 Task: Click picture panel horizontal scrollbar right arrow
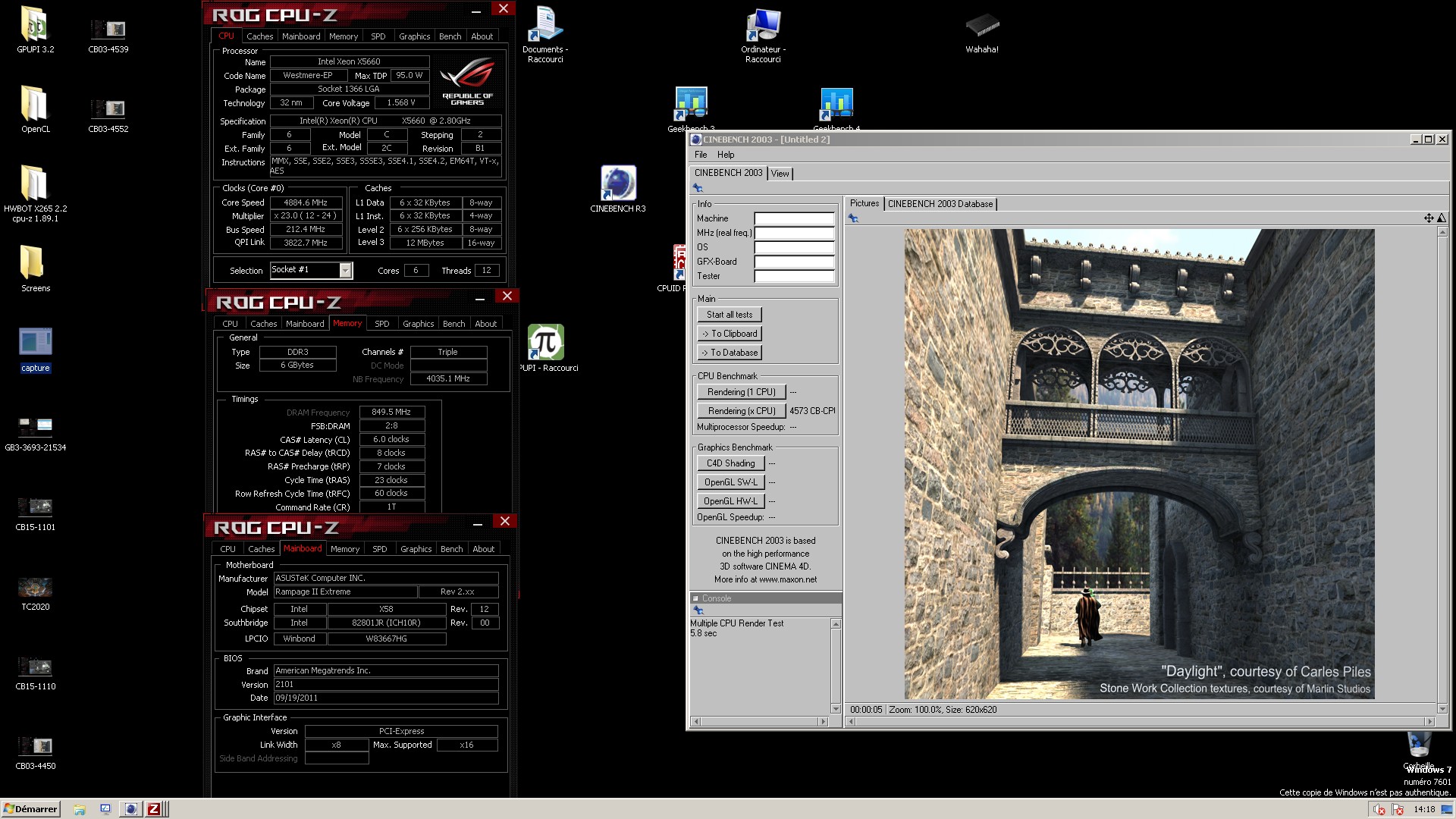pyautogui.click(x=1430, y=722)
